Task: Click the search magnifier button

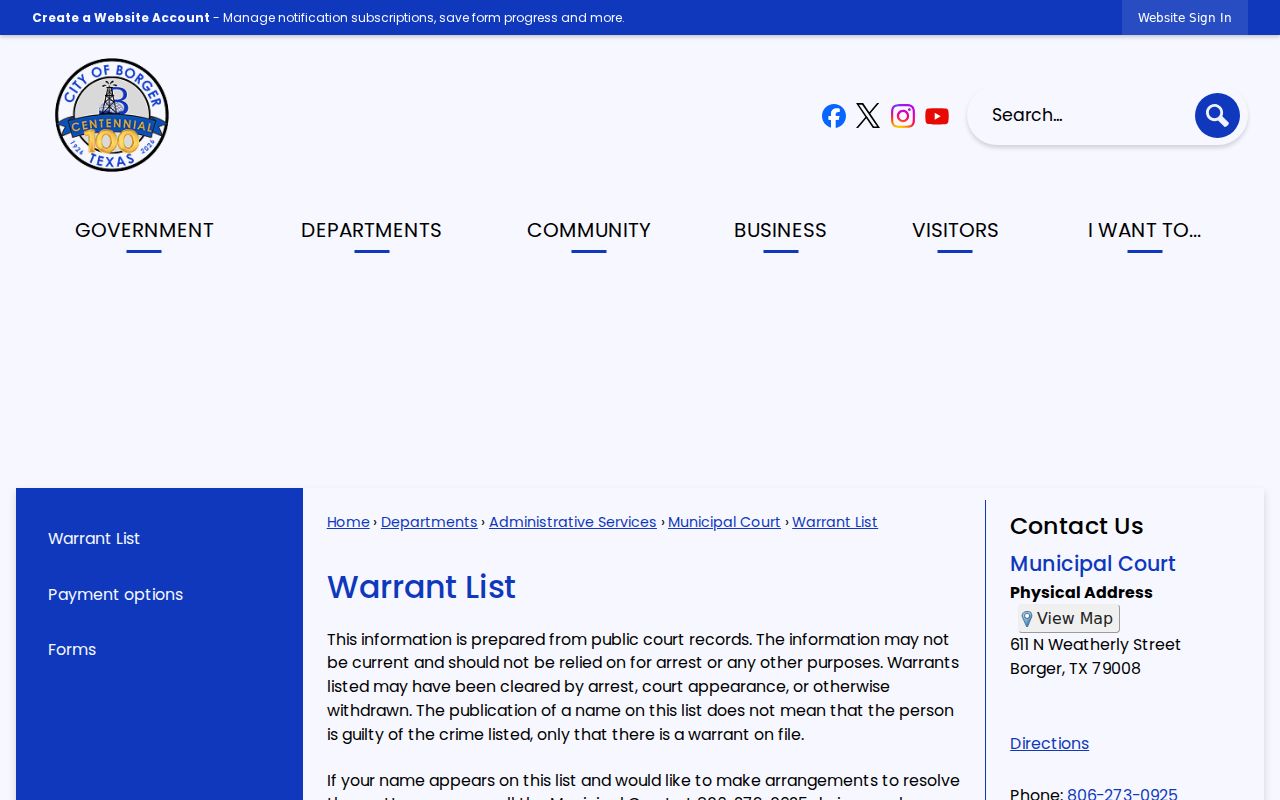Action: (1217, 116)
